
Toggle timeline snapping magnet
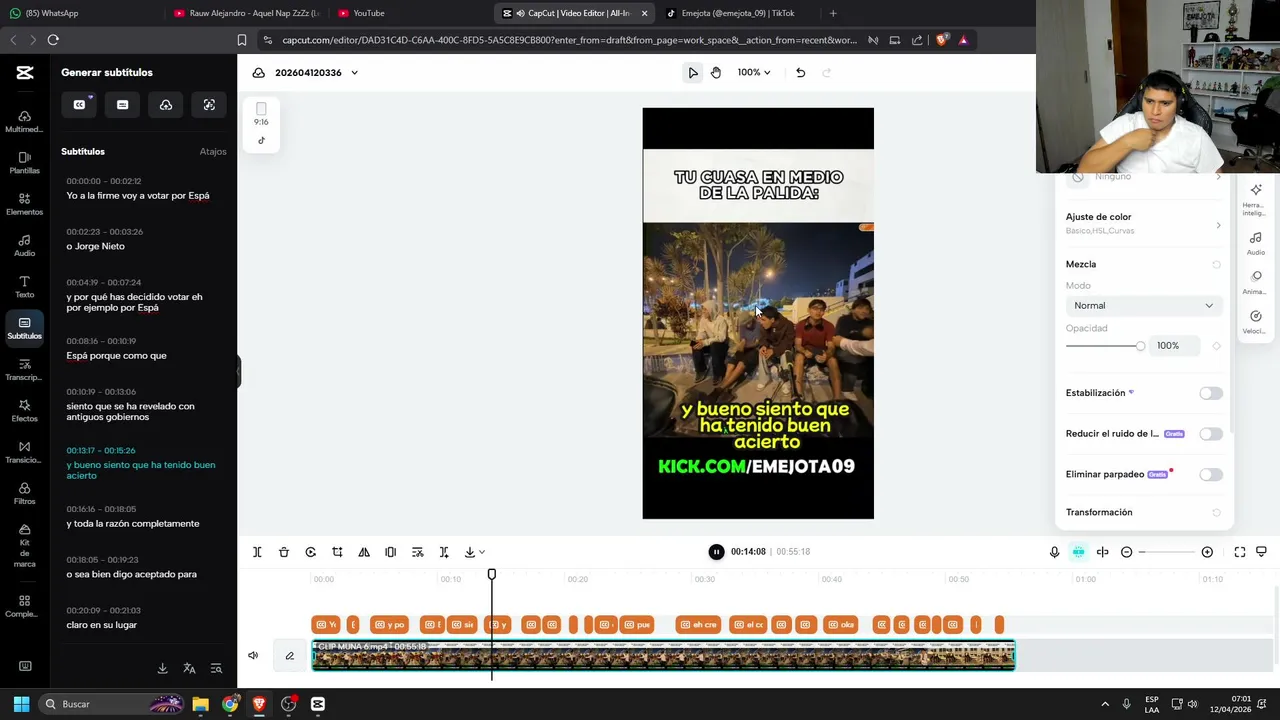pos(1078,552)
